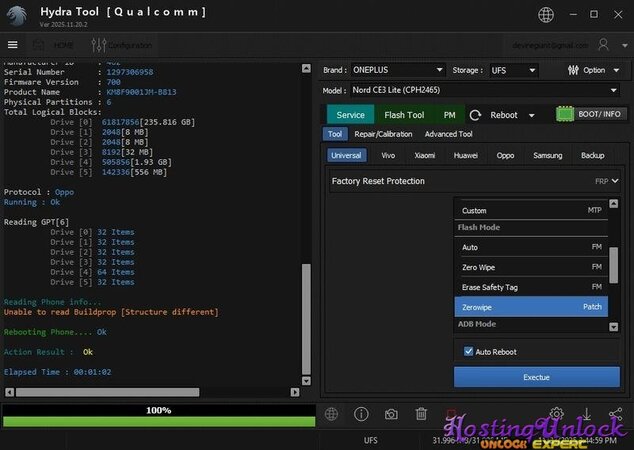
Task: Click the download arrow icon
Action: coord(586,414)
